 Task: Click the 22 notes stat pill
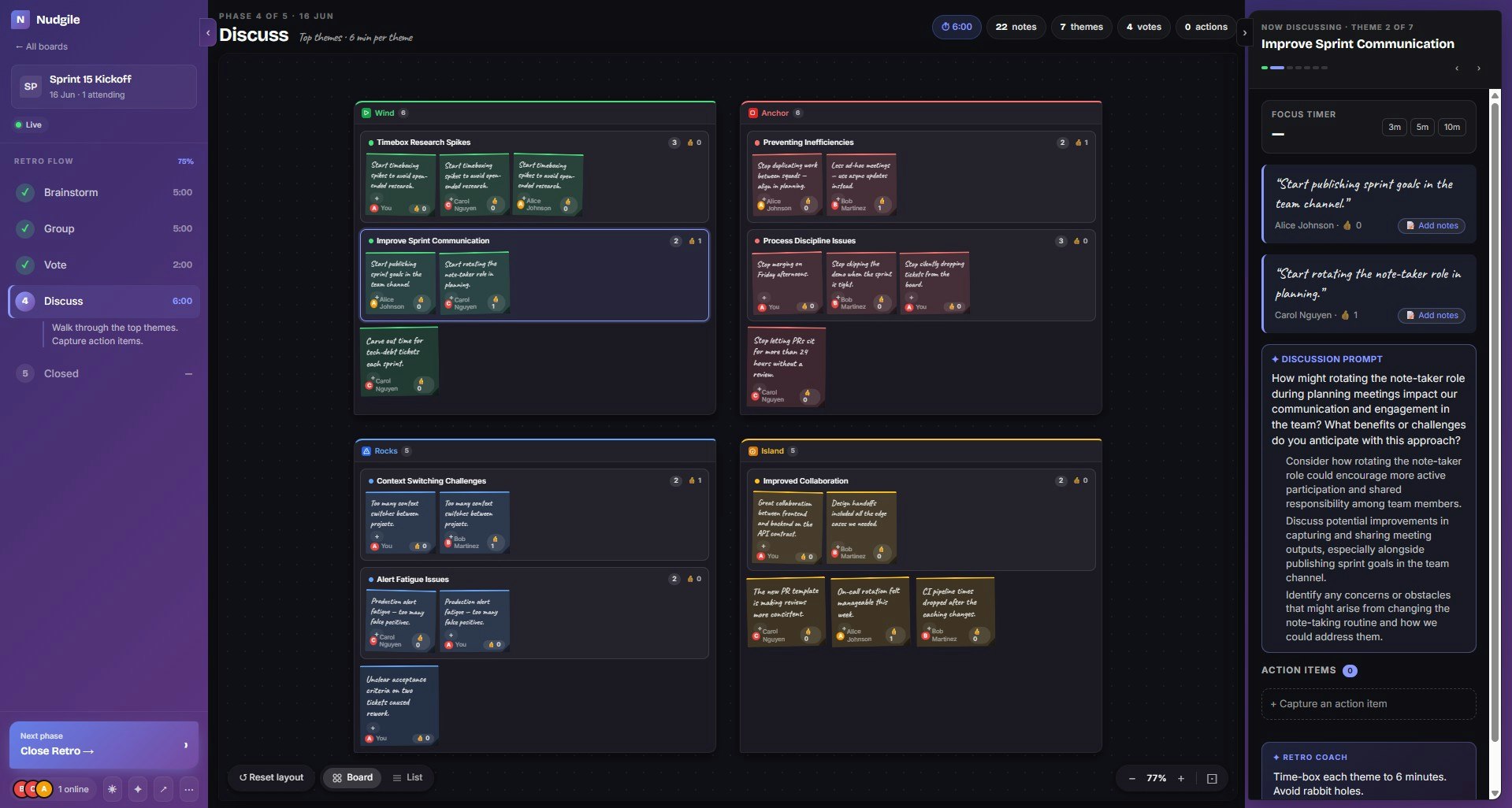coord(1016,27)
